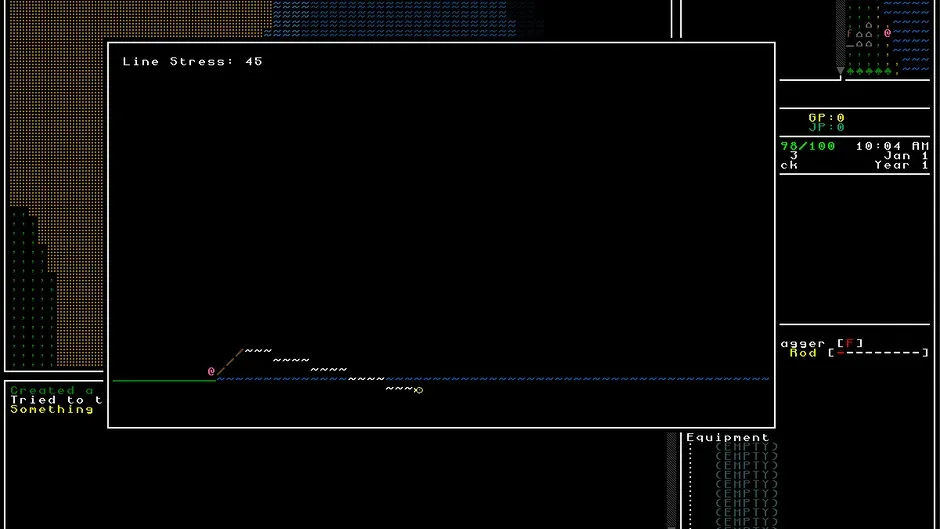Open the Equipment panel header

[728, 437]
